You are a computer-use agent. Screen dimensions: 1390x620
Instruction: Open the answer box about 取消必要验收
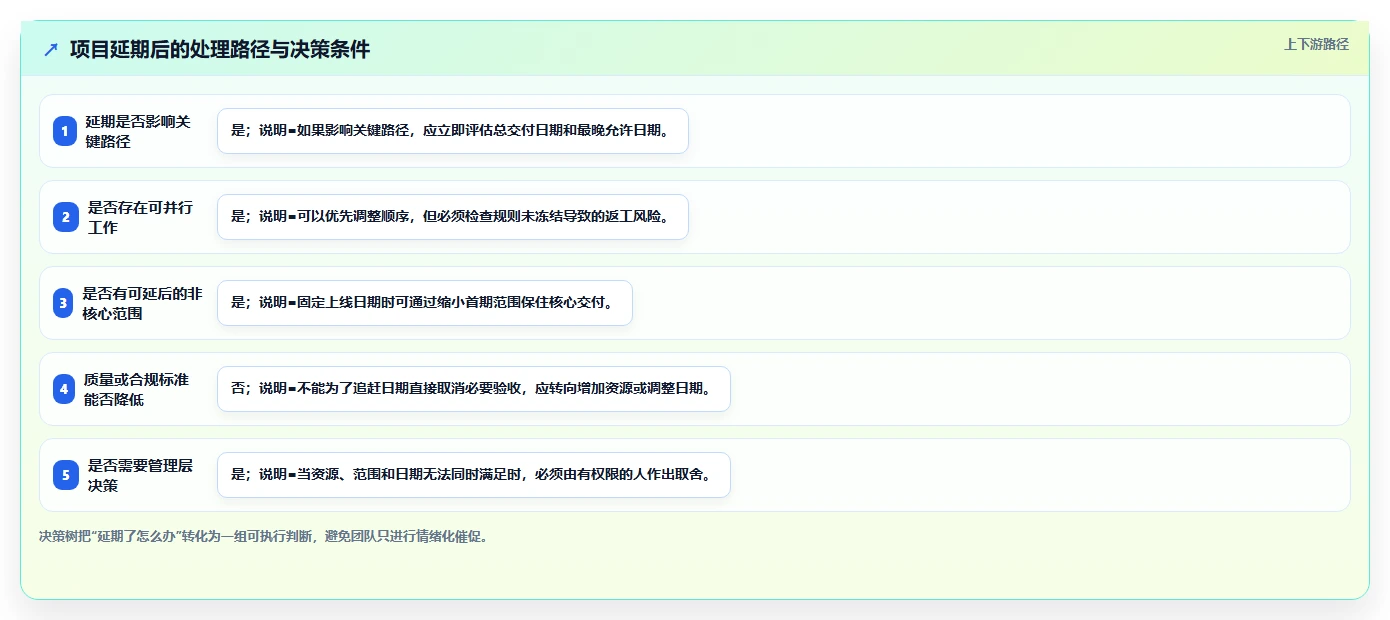tap(474, 389)
